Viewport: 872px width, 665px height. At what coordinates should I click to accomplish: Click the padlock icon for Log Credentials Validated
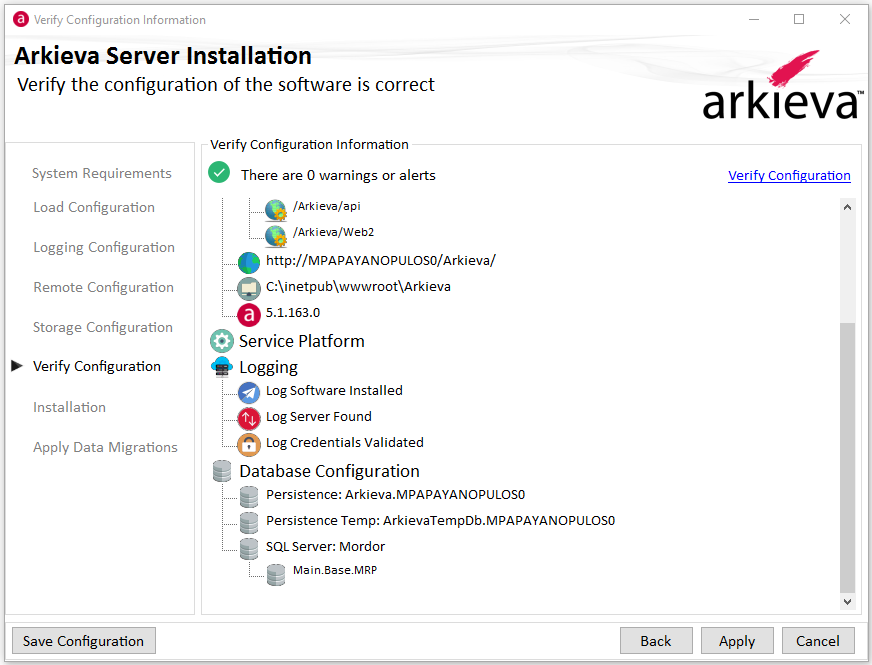pos(249,445)
